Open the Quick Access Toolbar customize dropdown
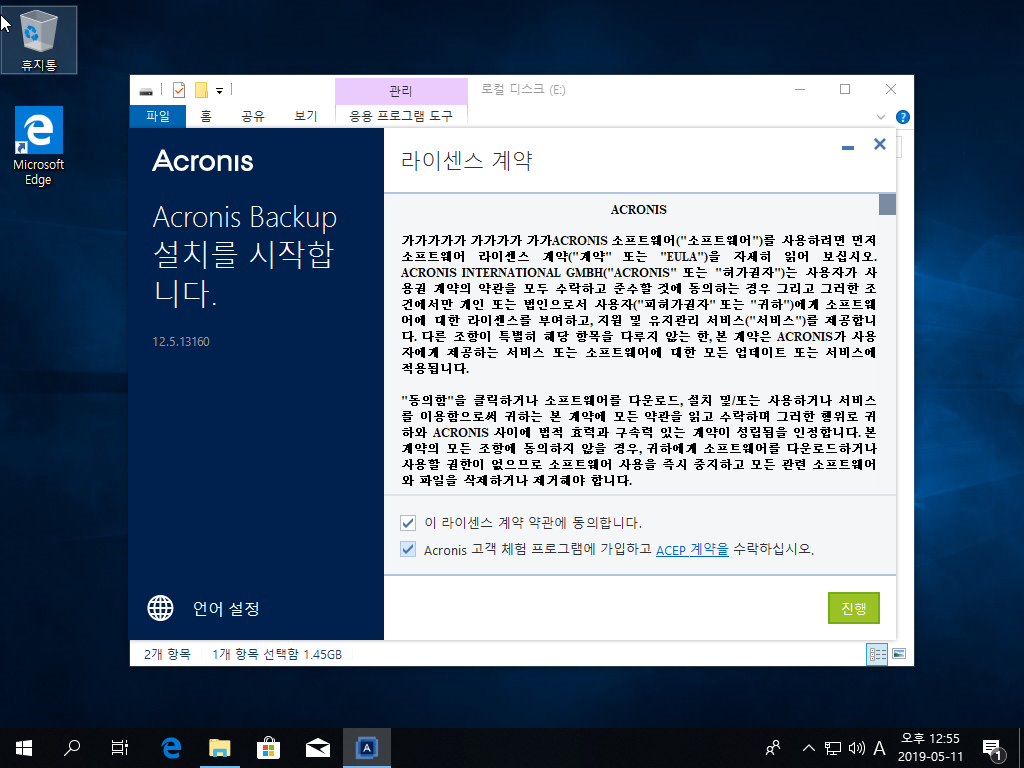 click(x=219, y=91)
